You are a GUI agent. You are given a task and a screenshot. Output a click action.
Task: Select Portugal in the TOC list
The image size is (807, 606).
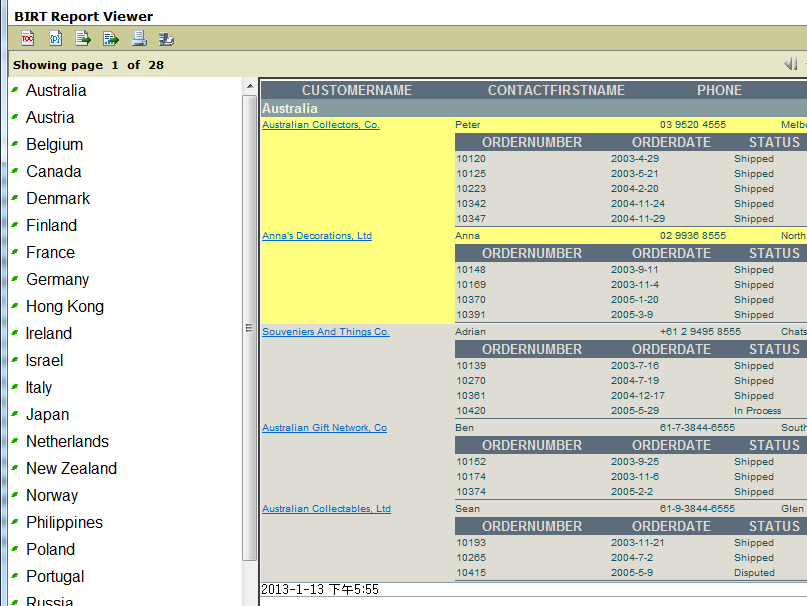coord(55,577)
